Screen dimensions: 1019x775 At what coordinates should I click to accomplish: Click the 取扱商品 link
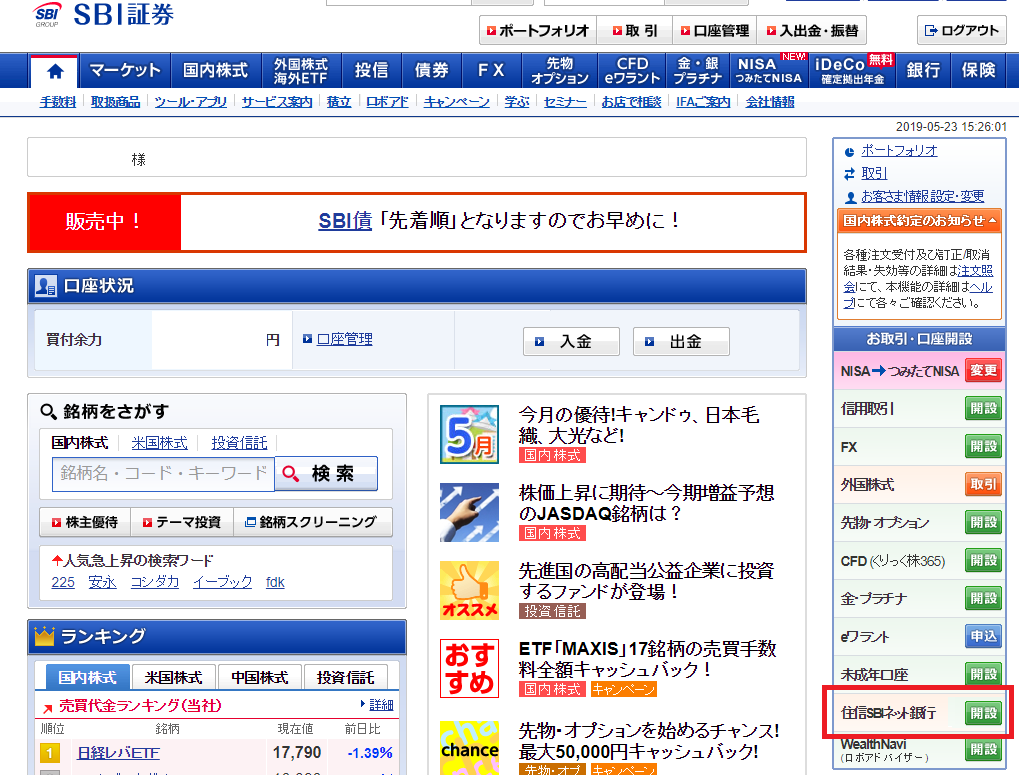tap(115, 102)
